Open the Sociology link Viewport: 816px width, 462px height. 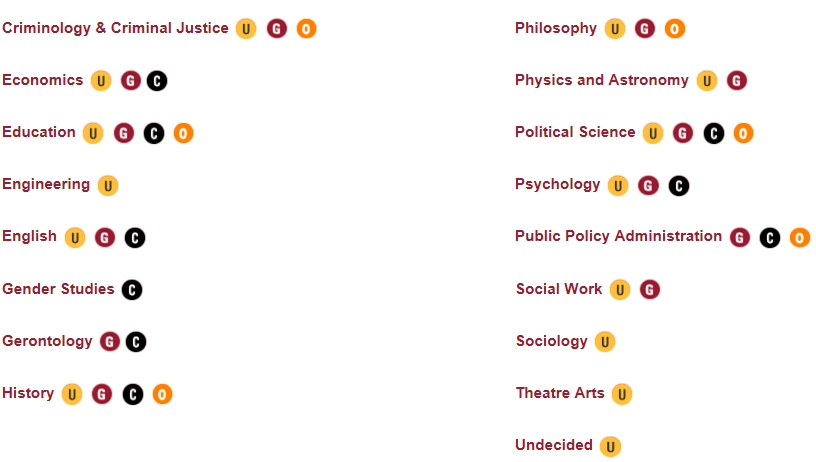click(x=552, y=341)
